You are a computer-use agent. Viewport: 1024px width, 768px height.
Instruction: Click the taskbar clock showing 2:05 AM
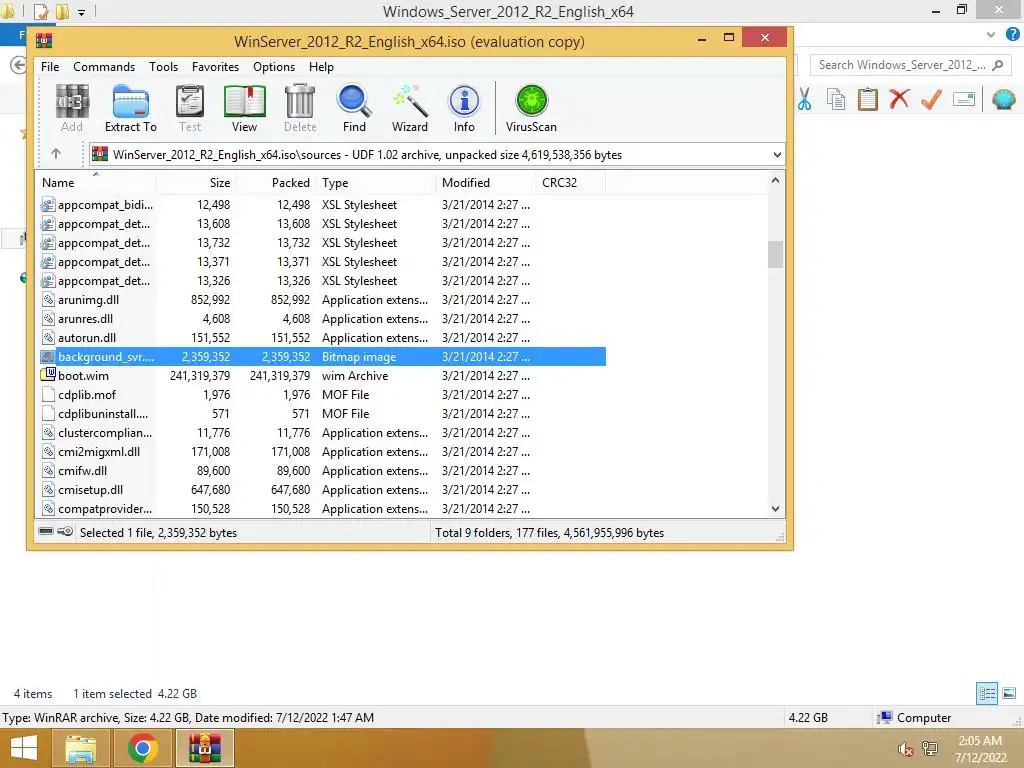pyautogui.click(x=980, y=749)
